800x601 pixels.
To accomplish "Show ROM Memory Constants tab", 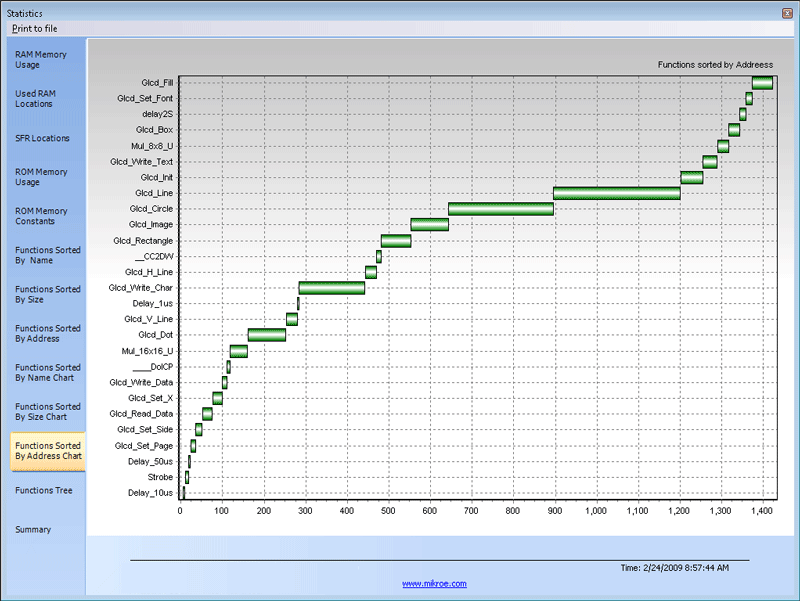I will (x=41, y=216).
